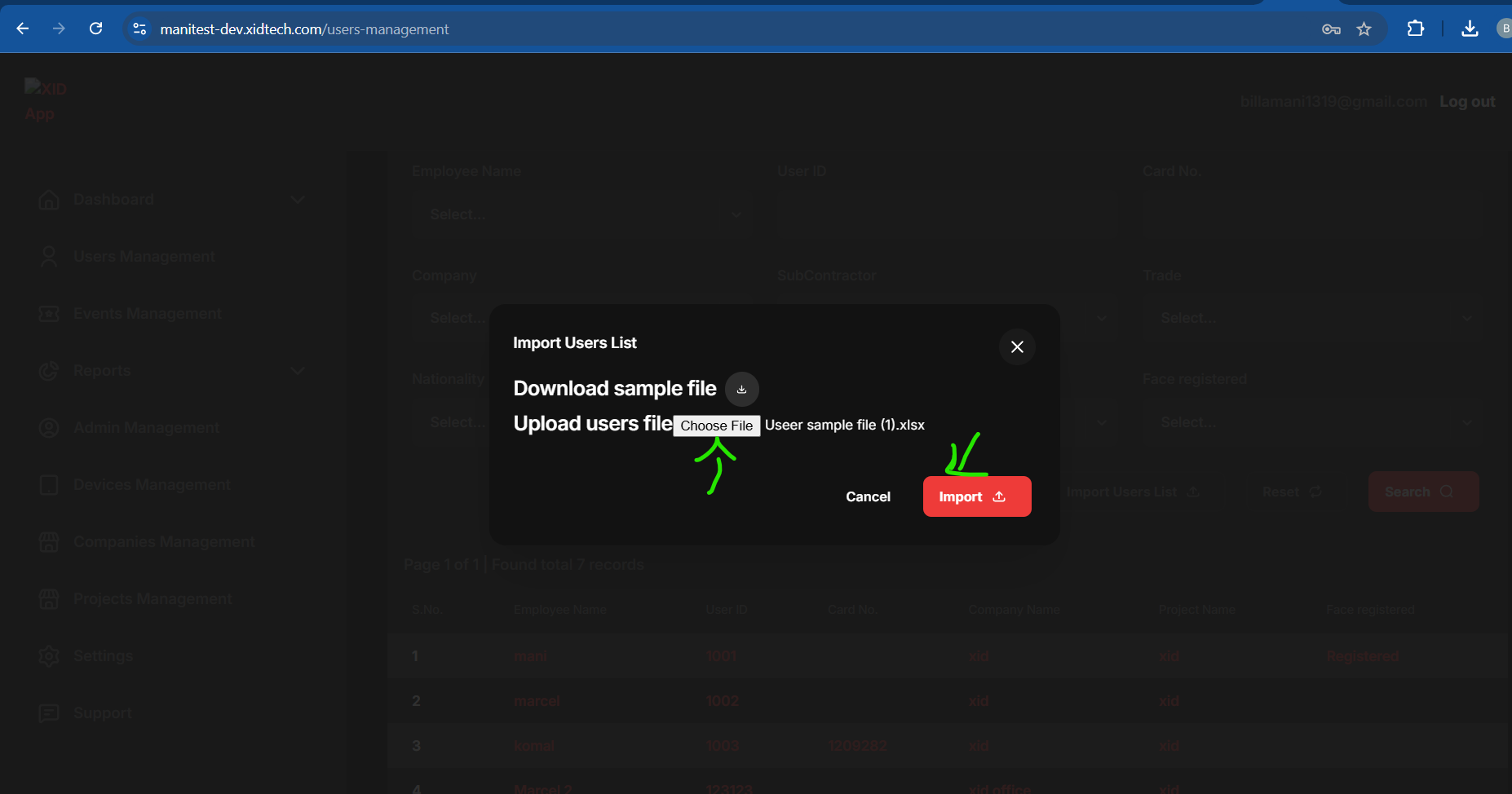Click the download sample file icon

[741, 389]
